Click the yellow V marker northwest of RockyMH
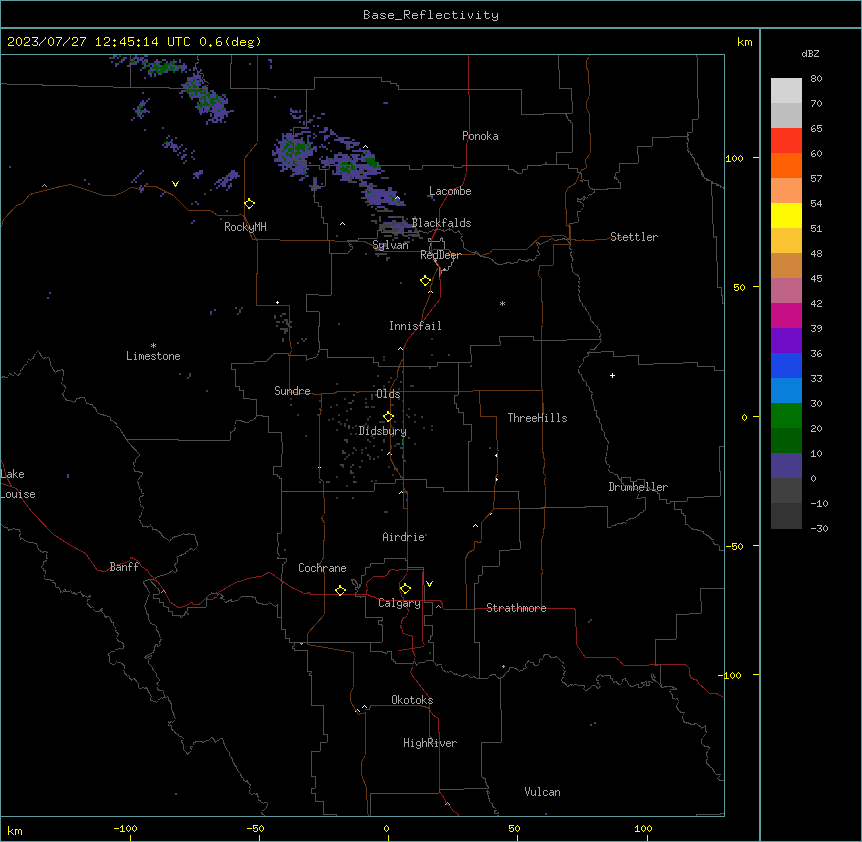This screenshot has width=862, height=842. pyautogui.click(x=175, y=184)
